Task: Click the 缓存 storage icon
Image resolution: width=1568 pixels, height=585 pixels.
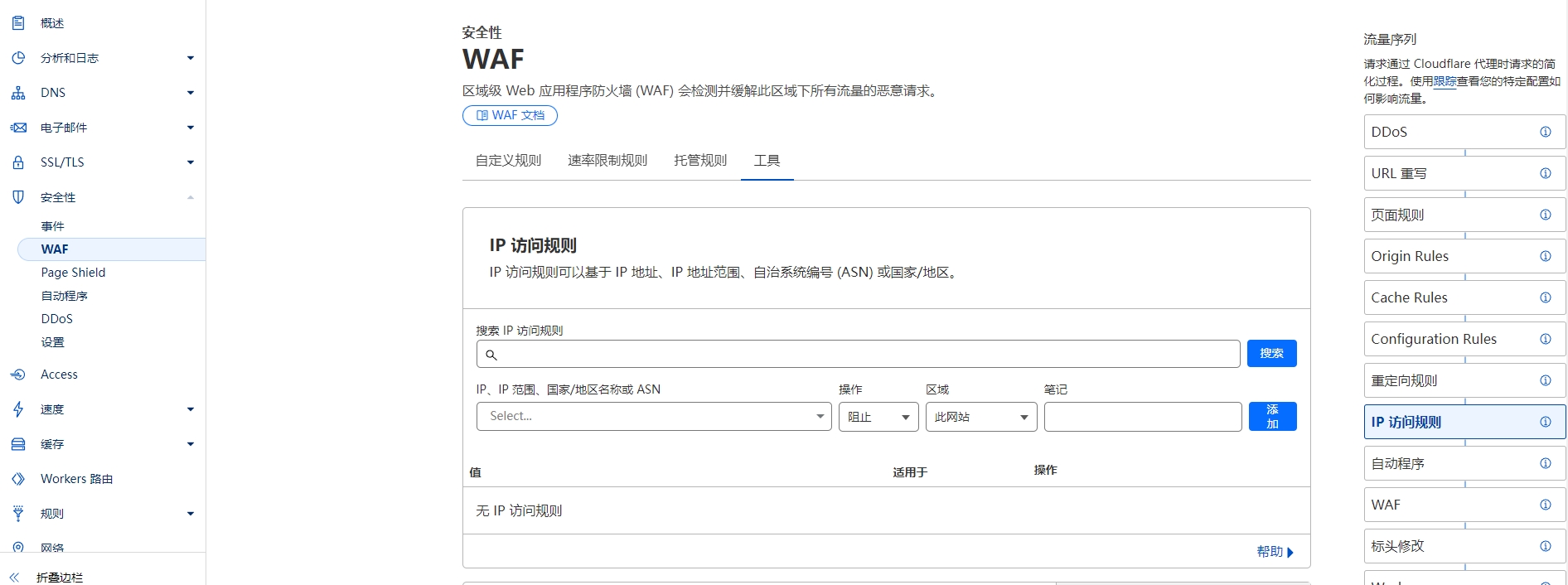Action: tap(18, 444)
